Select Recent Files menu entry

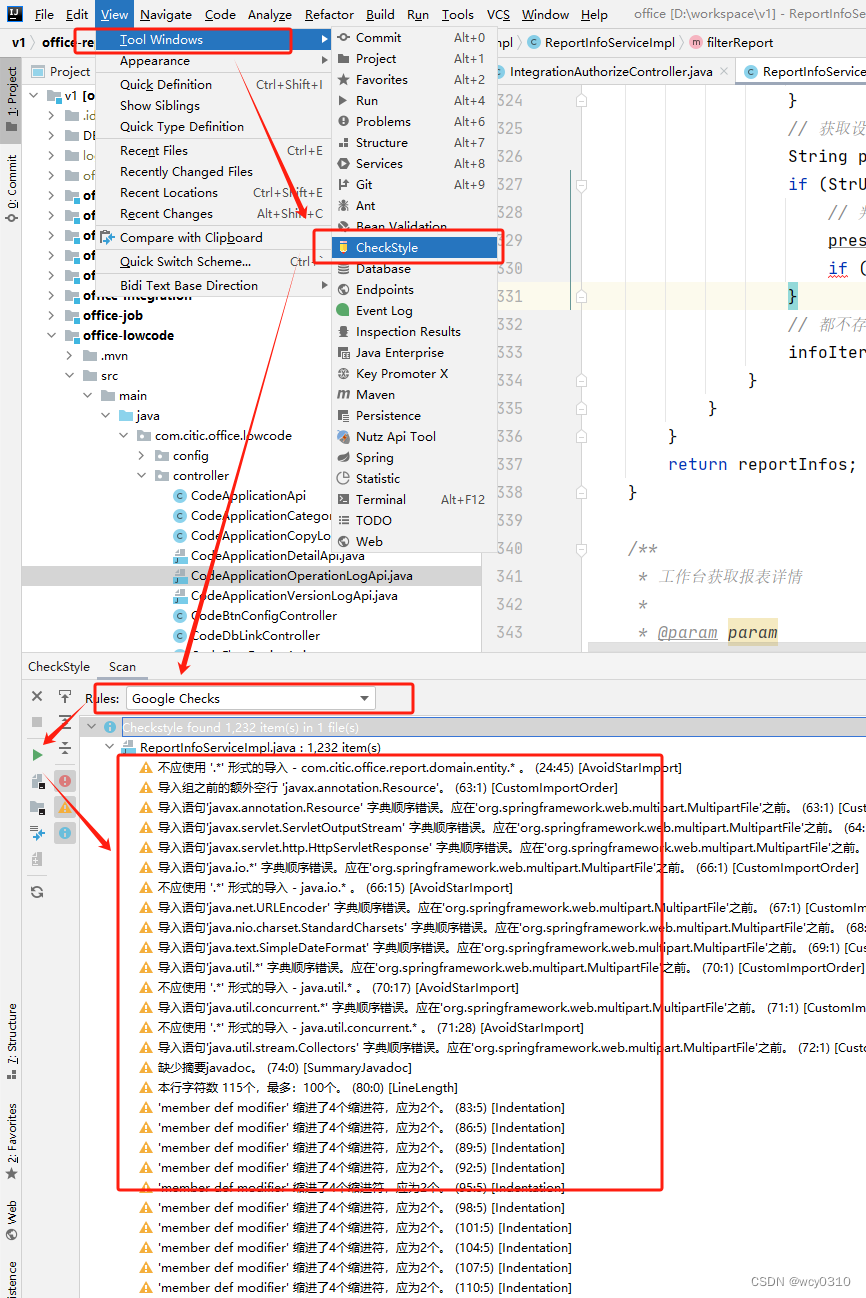pos(214,151)
